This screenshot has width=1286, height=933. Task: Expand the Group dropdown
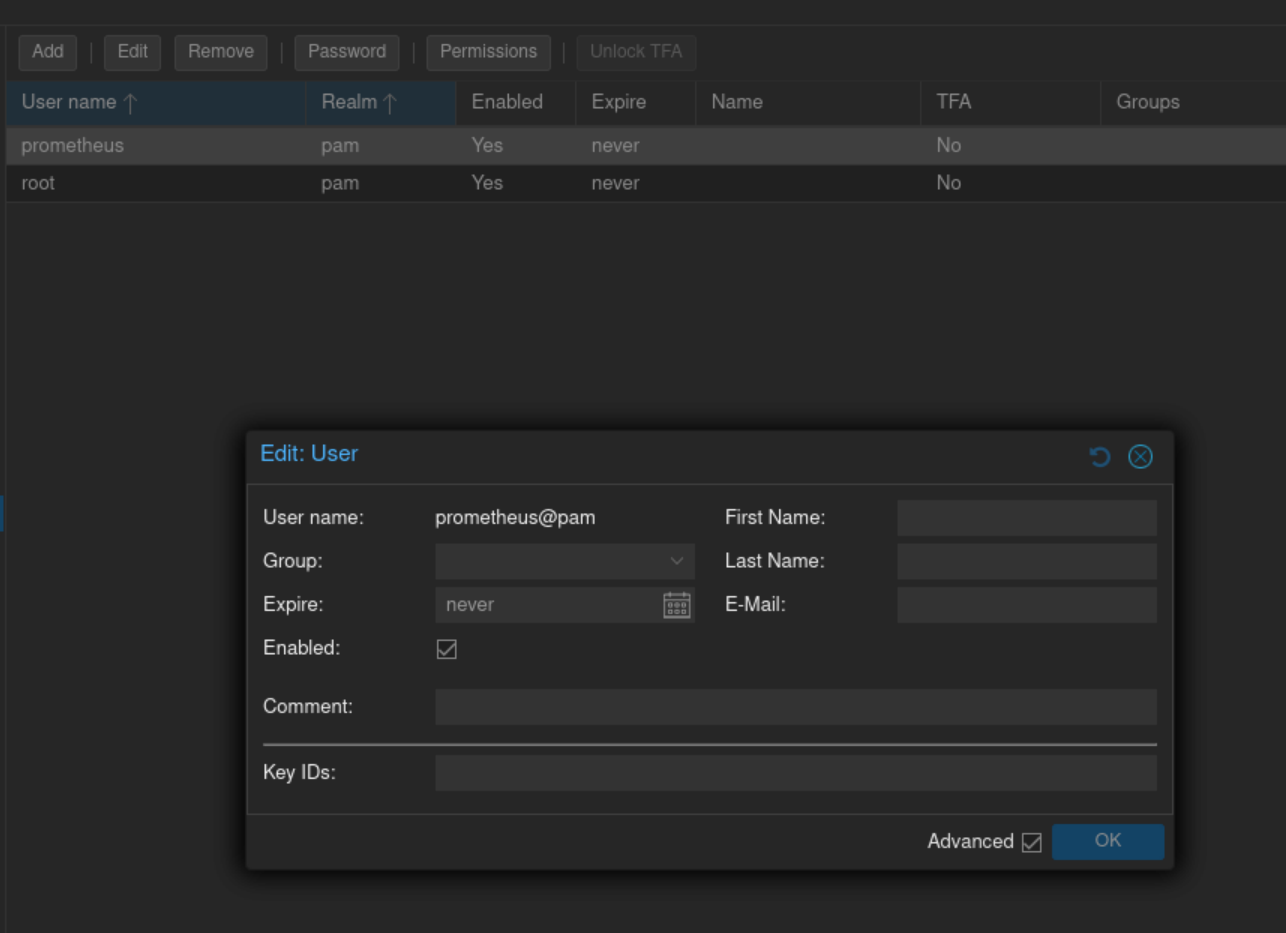[x=677, y=561]
